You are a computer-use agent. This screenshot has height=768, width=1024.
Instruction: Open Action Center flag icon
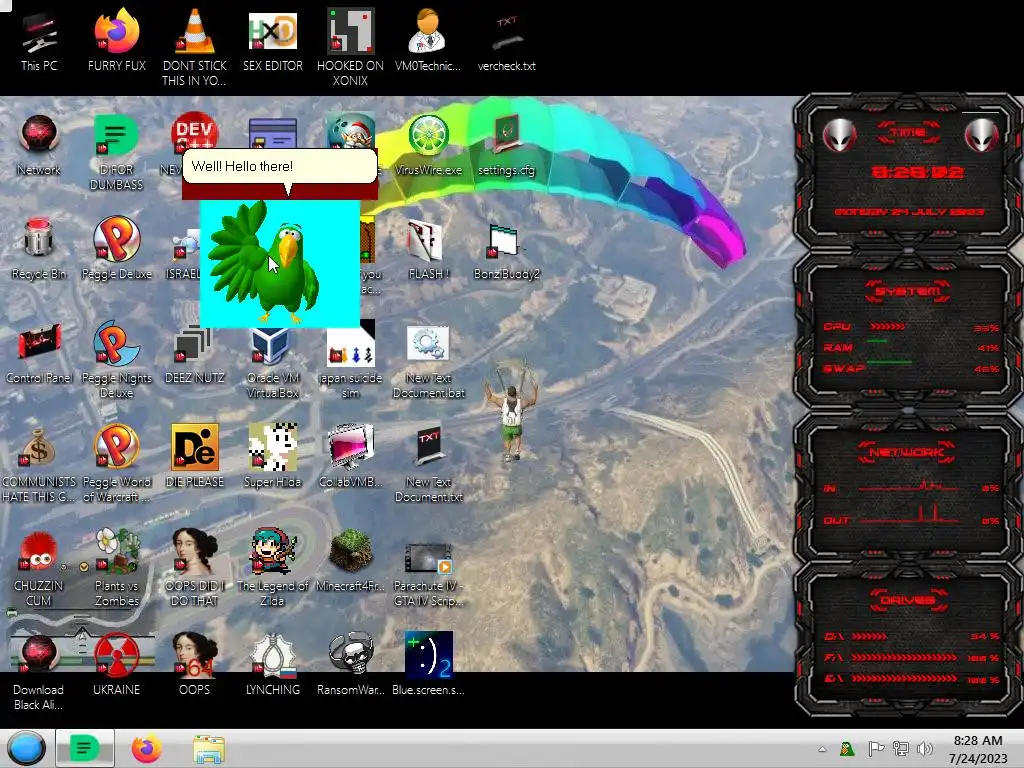pyautogui.click(x=875, y=748)
